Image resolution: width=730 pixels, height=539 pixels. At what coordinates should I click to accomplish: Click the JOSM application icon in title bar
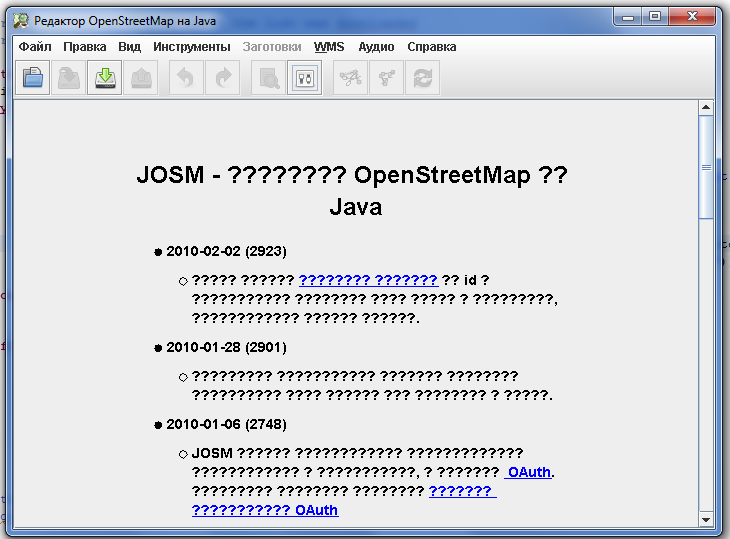pos(21,20)
